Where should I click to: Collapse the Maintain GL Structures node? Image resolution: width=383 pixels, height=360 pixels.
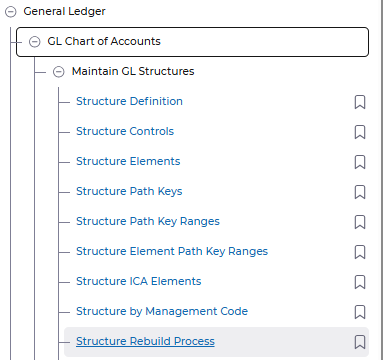58,72
